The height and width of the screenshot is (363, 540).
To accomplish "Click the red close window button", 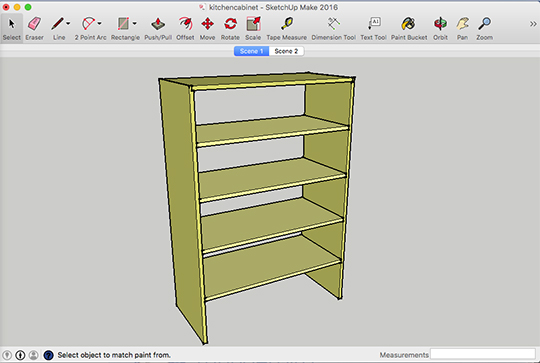I will pos(6,7).
